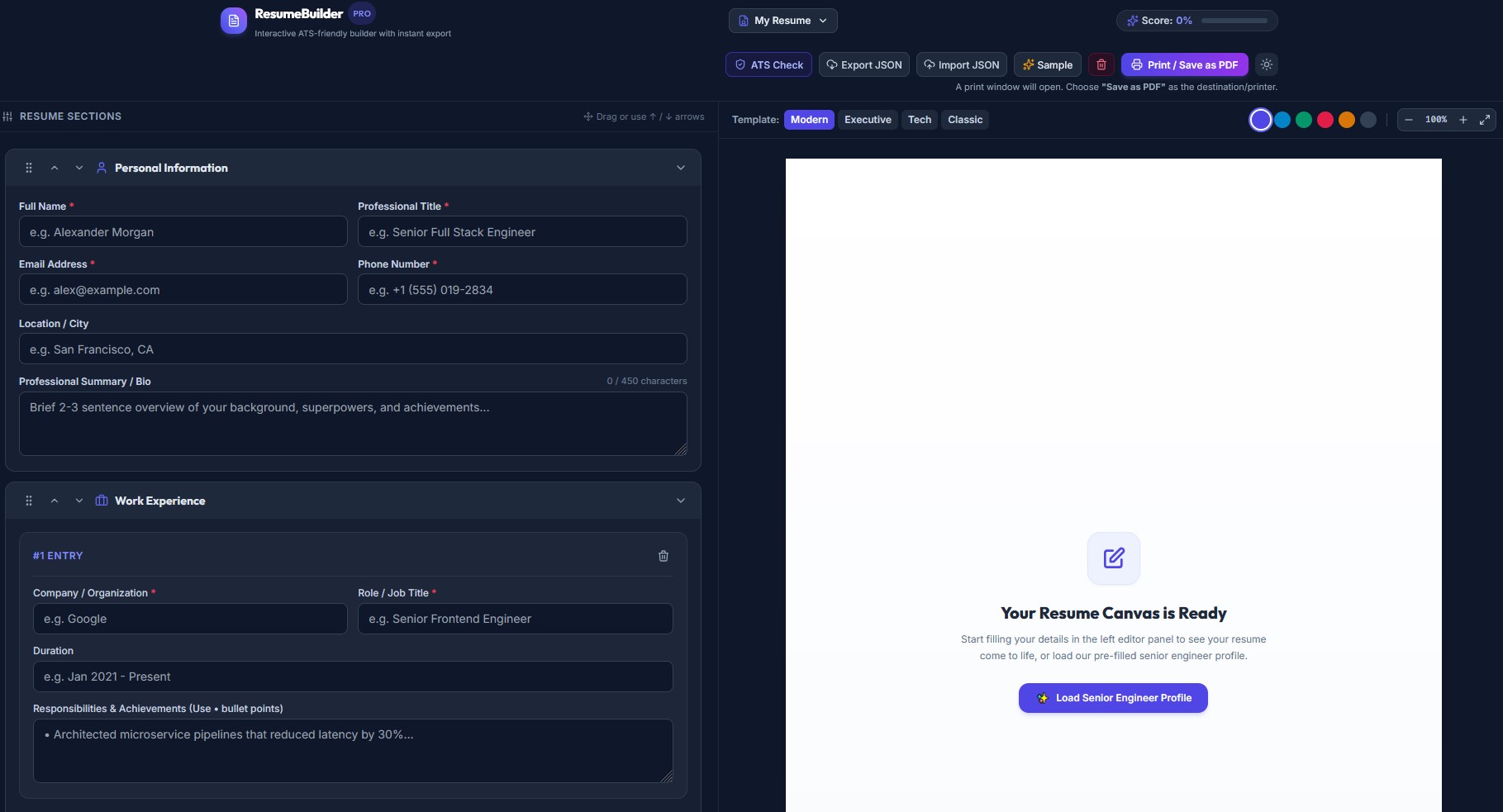Zoom in the resume preview

[x=1463, y=120]
